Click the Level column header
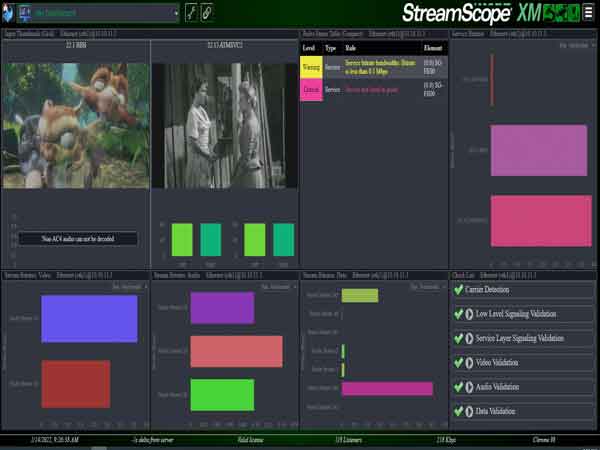The width and height of the screenshot is (600, 450). (308, 48)
